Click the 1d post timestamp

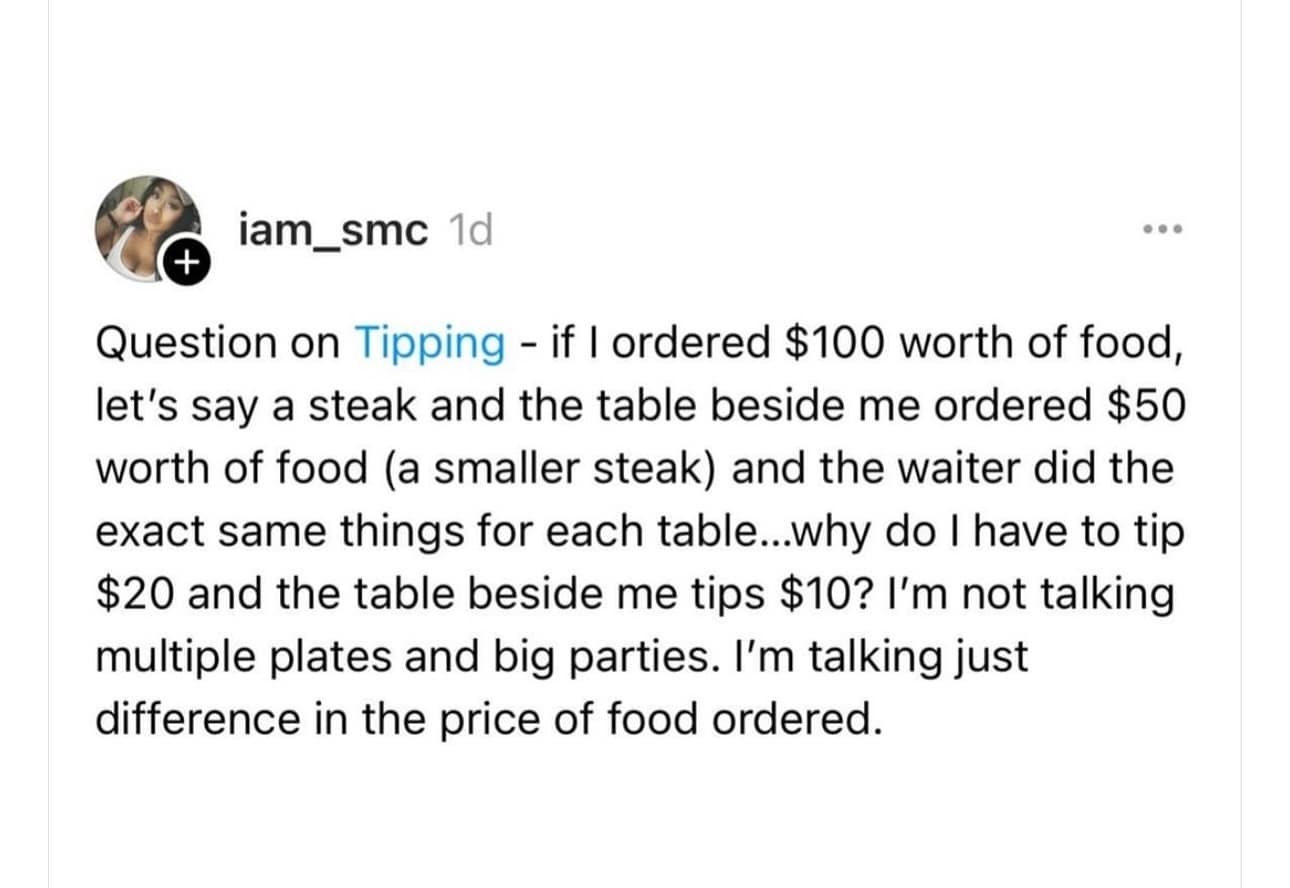pos(471,231)
